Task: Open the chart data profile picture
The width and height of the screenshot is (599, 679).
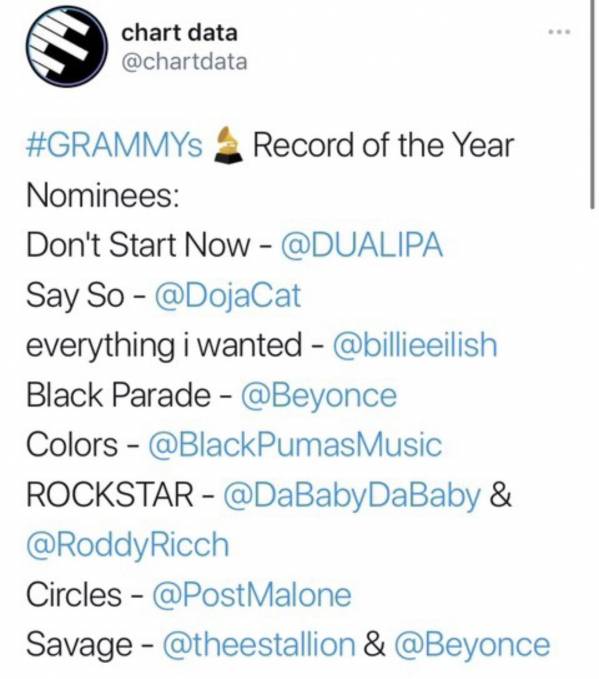Action: pos(67,47)
